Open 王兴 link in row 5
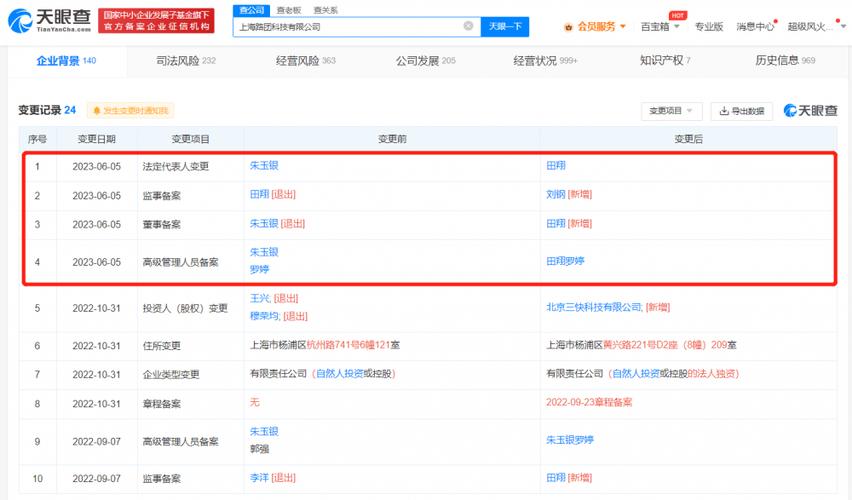Viewport: 852px width, 500px height. coord(259,298)
